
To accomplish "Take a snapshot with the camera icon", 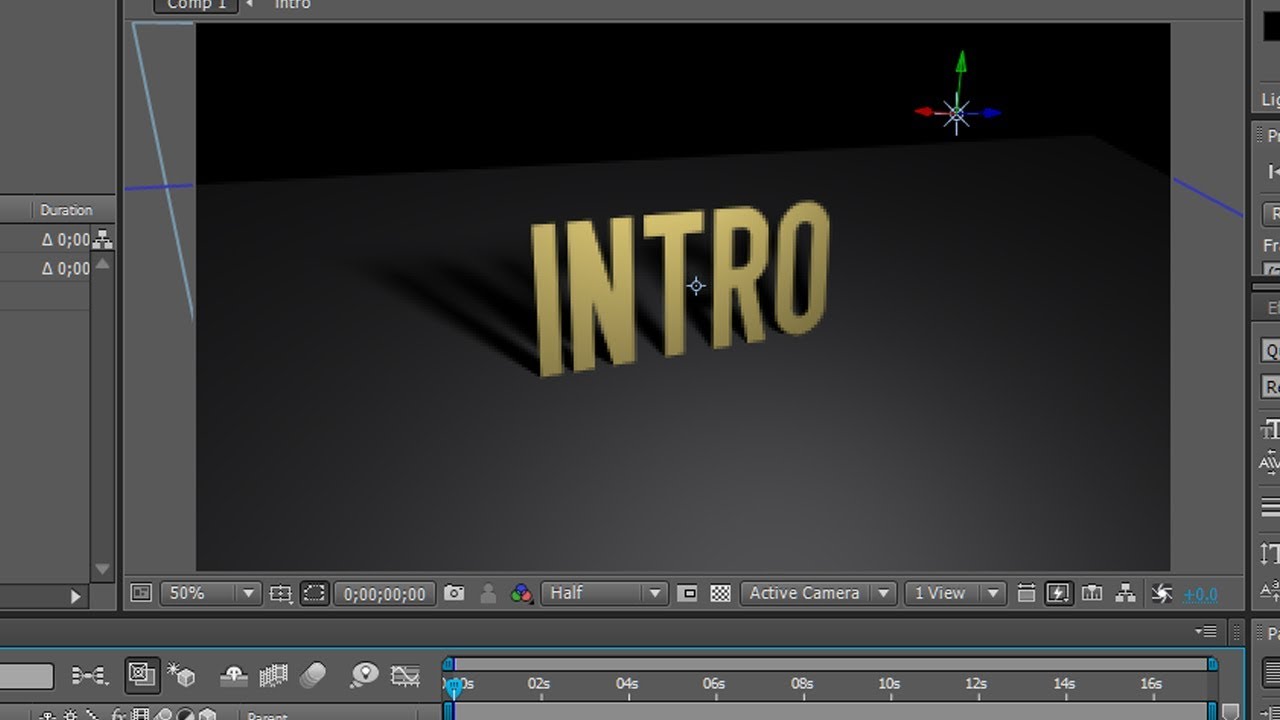I will tap(454, 593).
